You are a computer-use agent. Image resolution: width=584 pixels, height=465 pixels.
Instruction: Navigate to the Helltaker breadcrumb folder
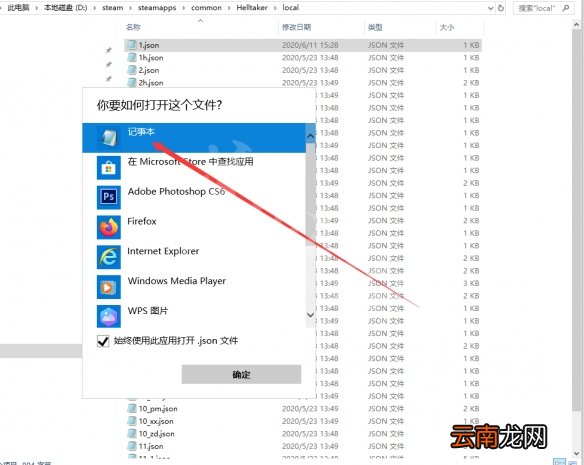[252, 7]
